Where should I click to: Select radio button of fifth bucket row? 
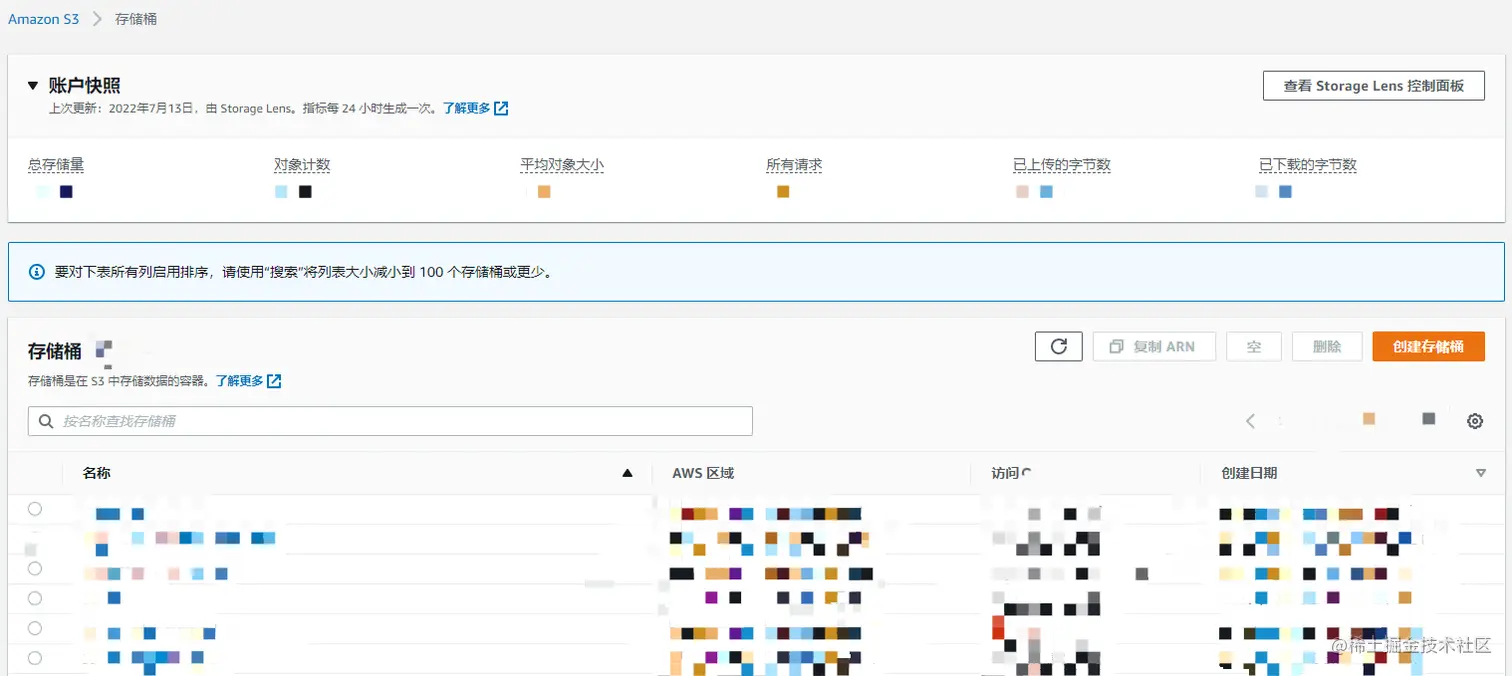coord(35,628)
